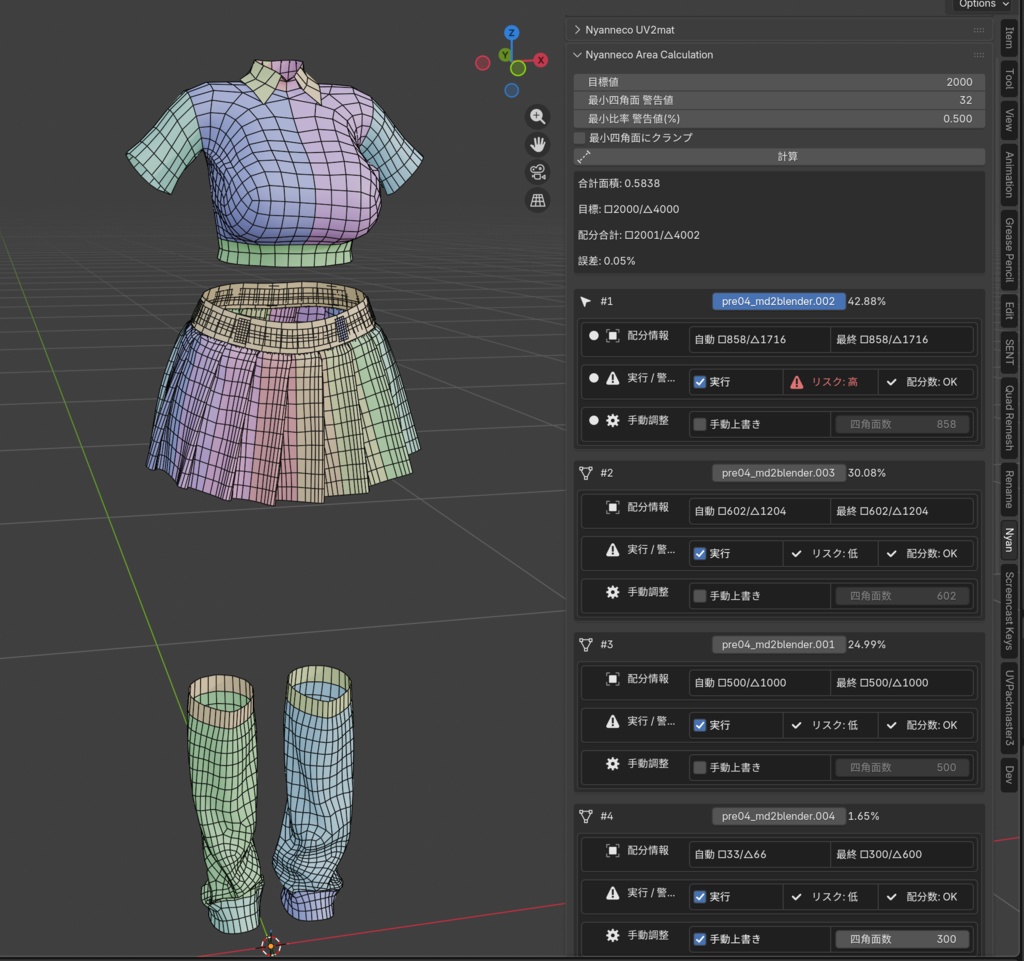Click the blue Z axis gizmo ball
The image size is (1024, 961).
[511, 33]
